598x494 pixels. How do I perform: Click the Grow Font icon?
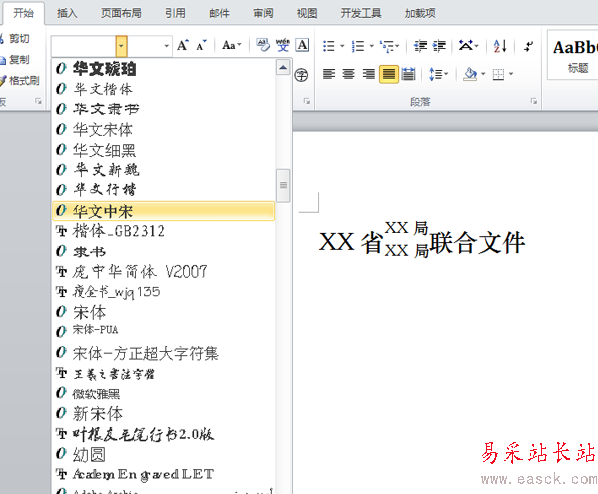click(x=183, y=46)
